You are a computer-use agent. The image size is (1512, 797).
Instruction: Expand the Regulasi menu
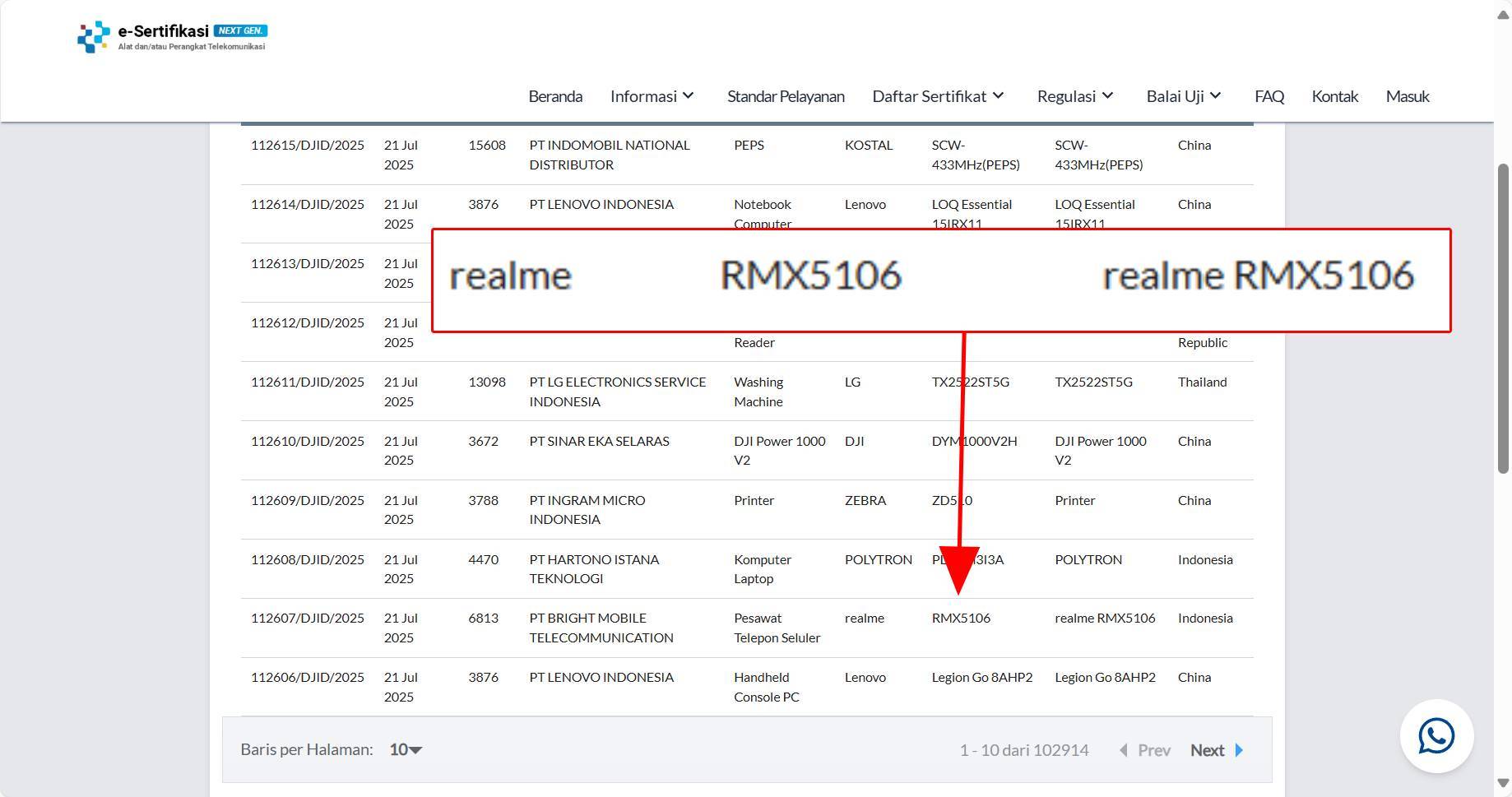point(1075,96)
